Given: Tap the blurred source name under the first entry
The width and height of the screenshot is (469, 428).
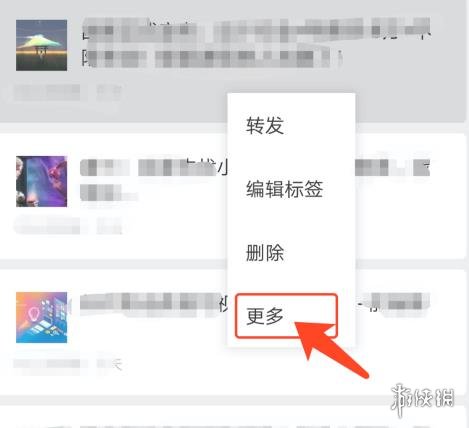Looking at the screenshot, I should [47, 92].
